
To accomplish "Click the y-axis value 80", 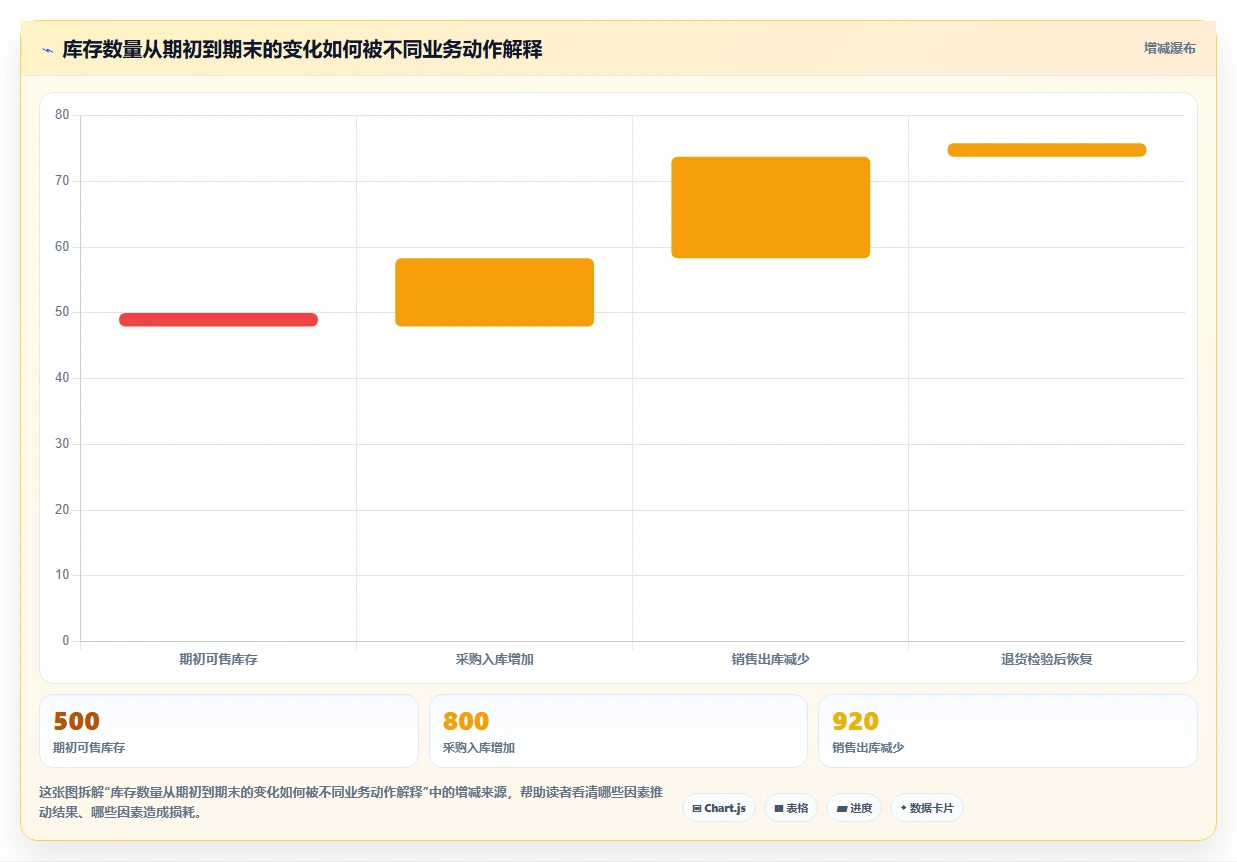I will click(x=62, y=115).
